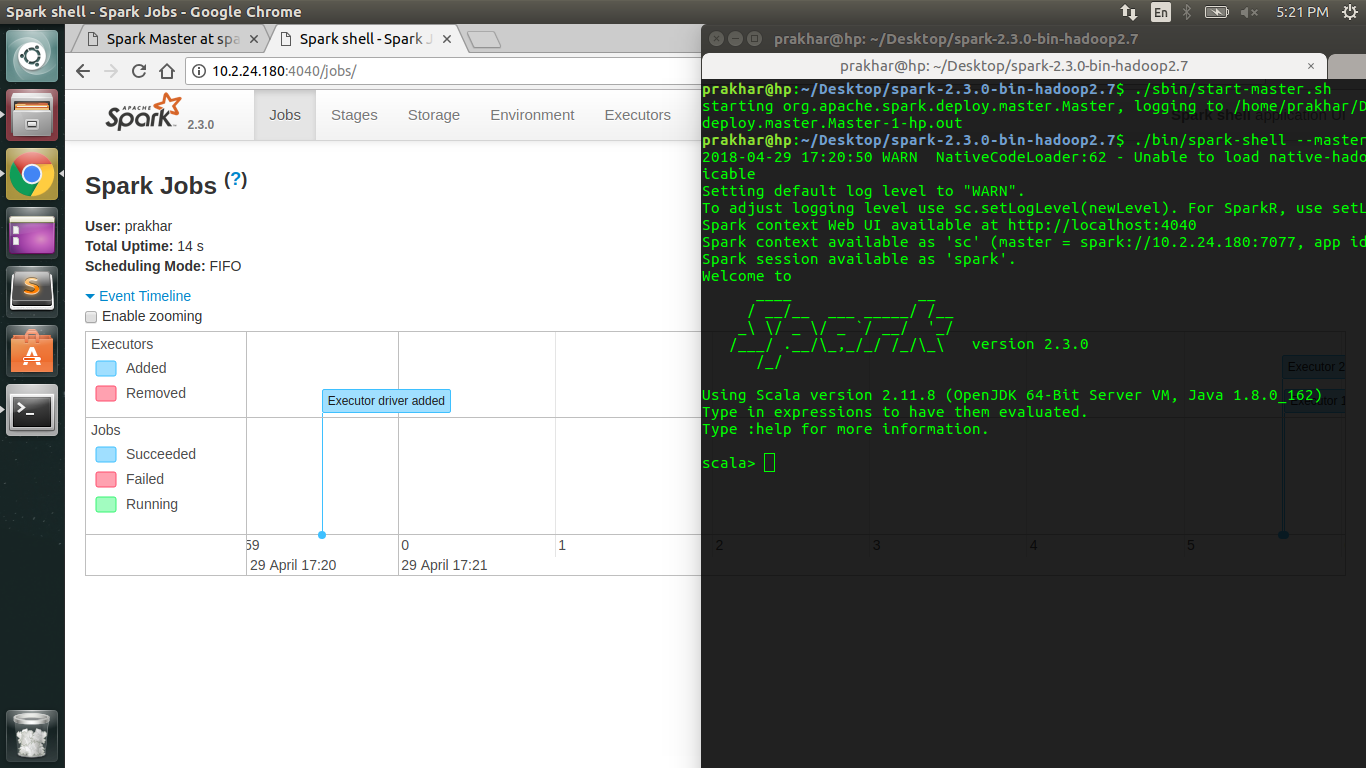This screenshot has width=1366, height=768.
Task: Click Chrome forward navigation arrow
Action: (x=111, y=71)
